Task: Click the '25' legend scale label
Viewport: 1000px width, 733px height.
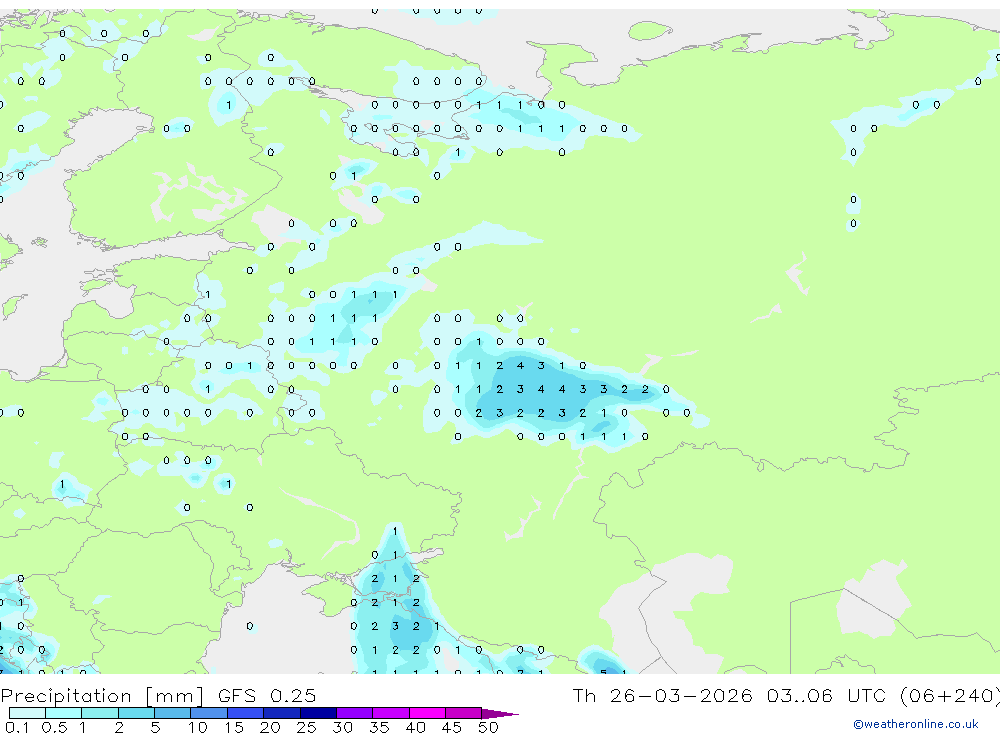Action: (307, 727)
